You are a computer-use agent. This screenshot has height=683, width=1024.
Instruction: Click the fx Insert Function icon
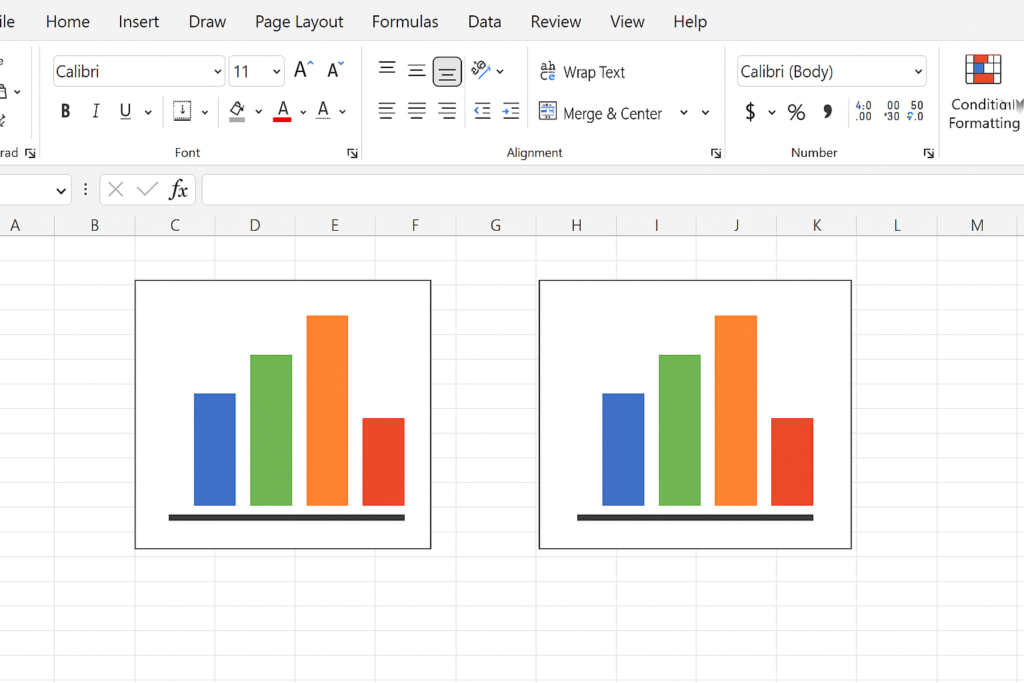pyautogui.click(x=178, y=190)
